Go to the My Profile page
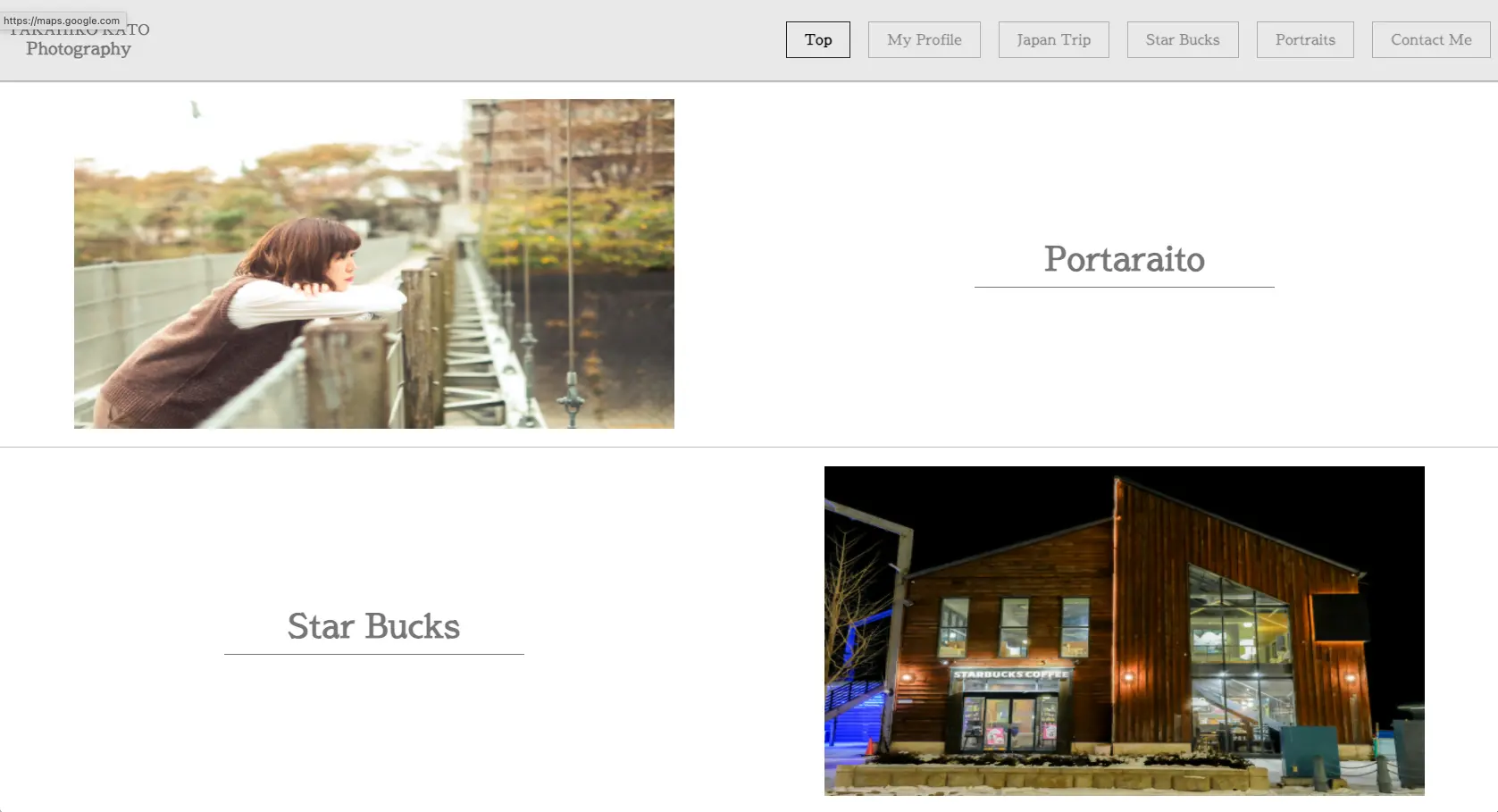 pos(924,39)
